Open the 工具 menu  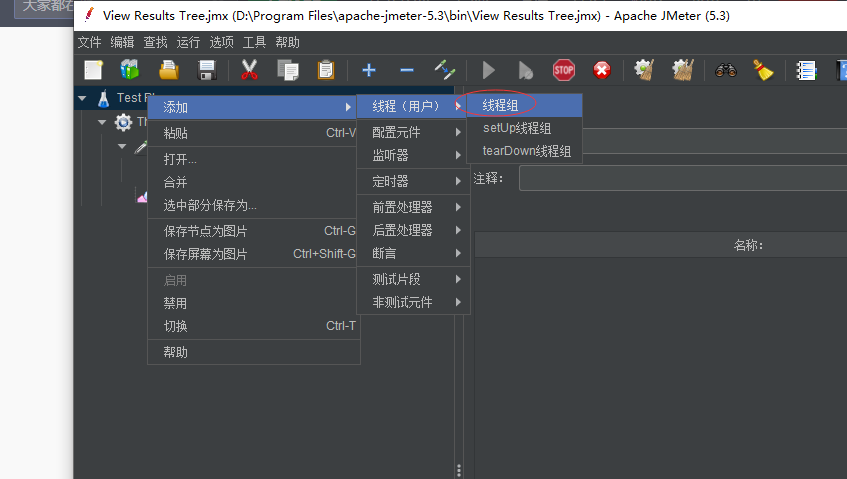pyautogui.click(x=254, y=42)
